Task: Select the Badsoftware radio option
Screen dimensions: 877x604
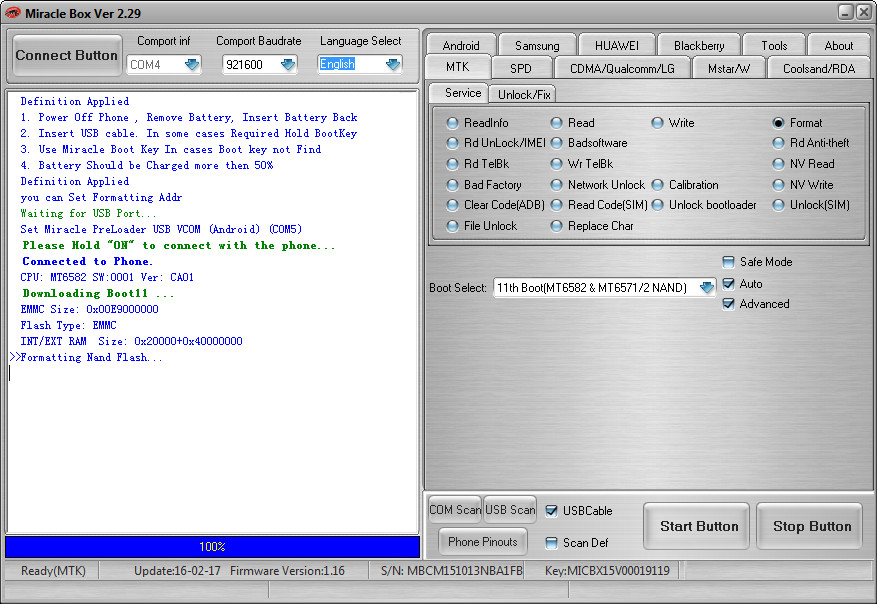Action: (x=589, y=143)
